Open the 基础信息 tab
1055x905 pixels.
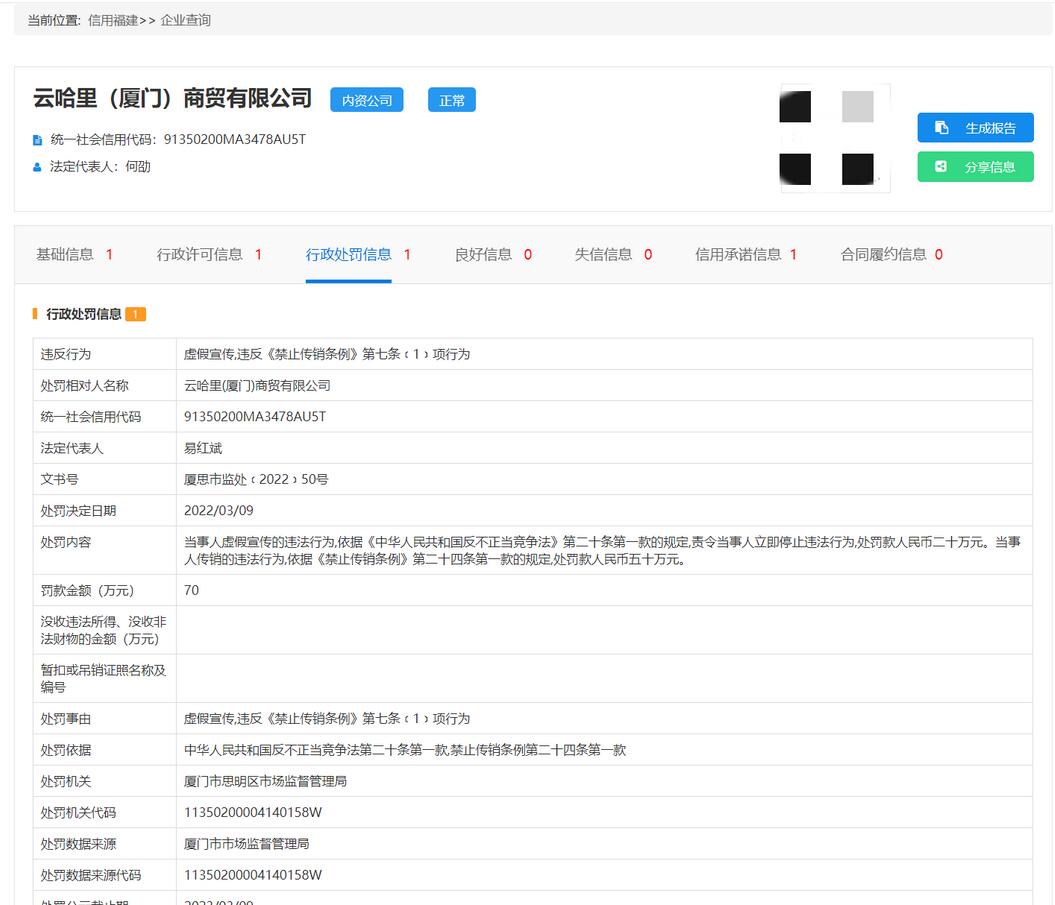coord(65,255)
